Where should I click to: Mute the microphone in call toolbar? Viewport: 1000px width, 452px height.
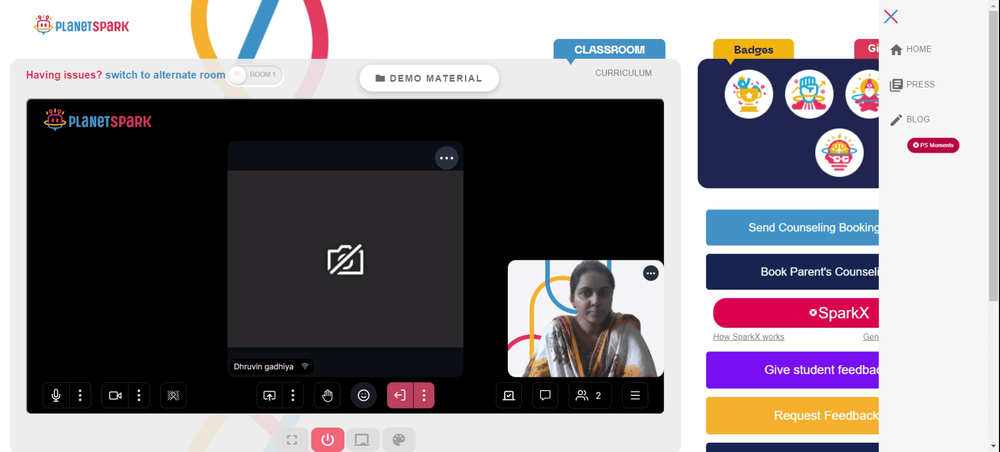[x=56, y=395]
